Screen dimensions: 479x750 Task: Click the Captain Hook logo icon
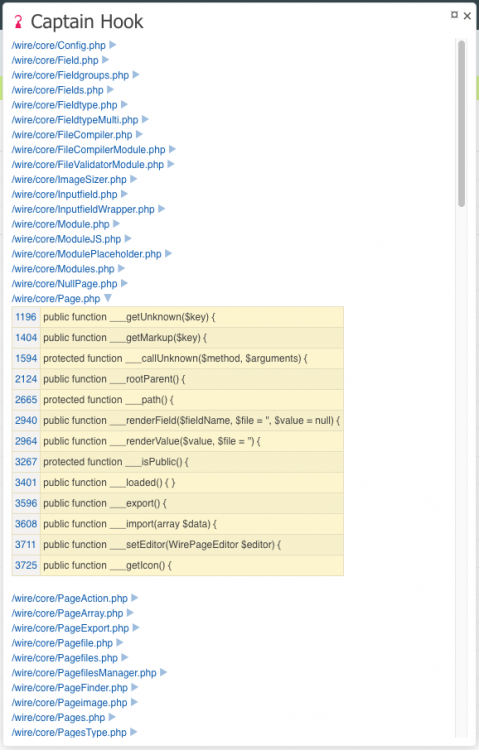18,22
